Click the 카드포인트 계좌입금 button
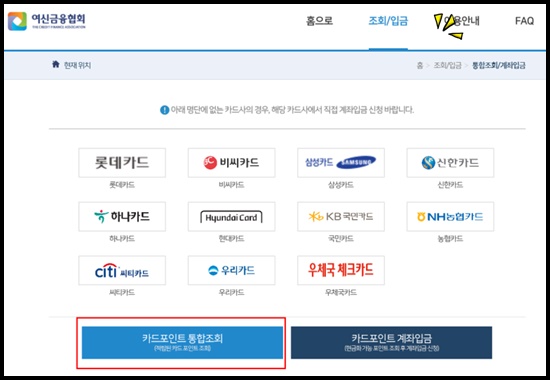The height and width of the screenshot is (380, 550). [391, 342]
